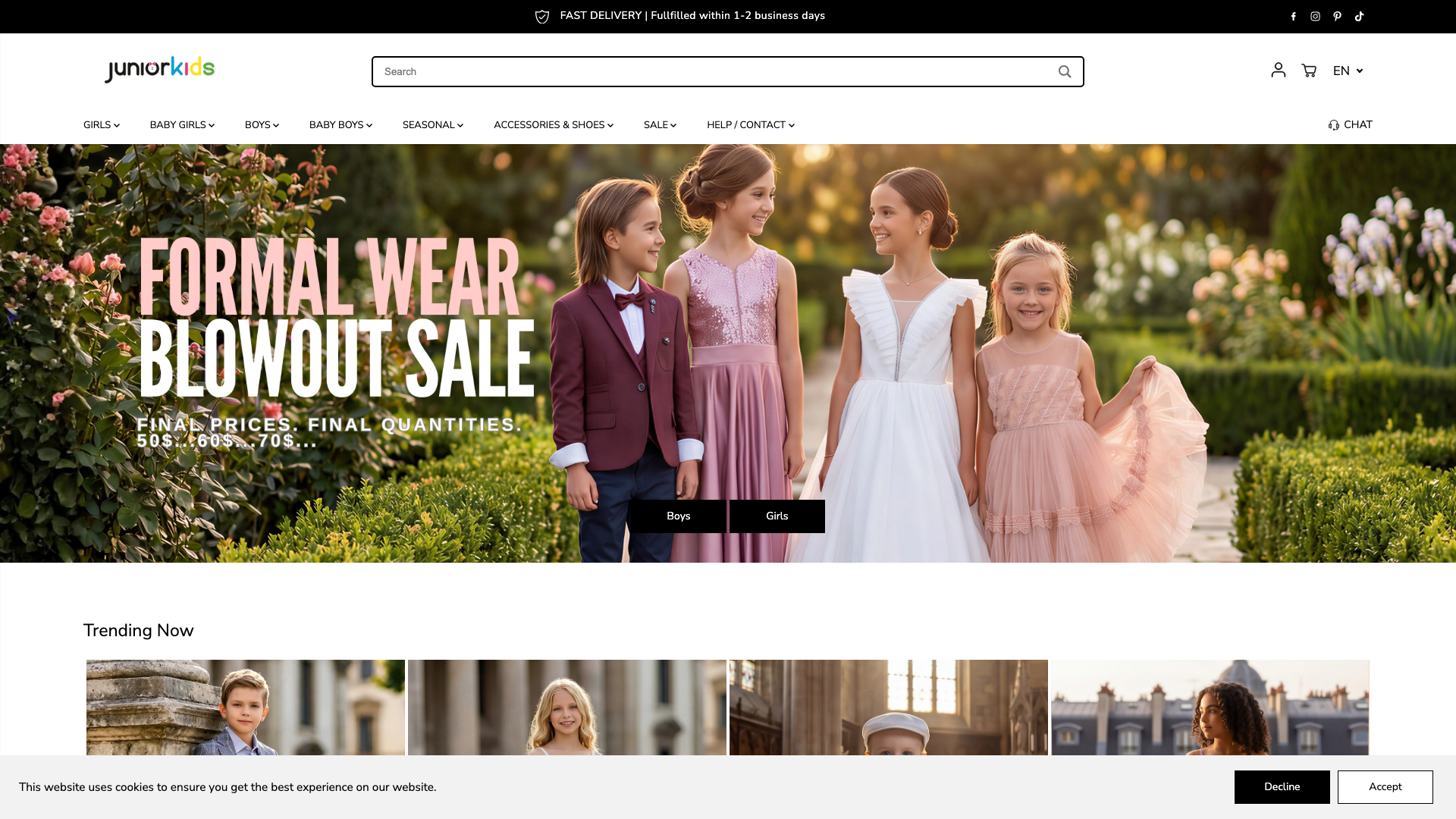Decline the cookies notice
Image resolution: width=1456 pixels, height=819 pixels.
click(1282, 787)
